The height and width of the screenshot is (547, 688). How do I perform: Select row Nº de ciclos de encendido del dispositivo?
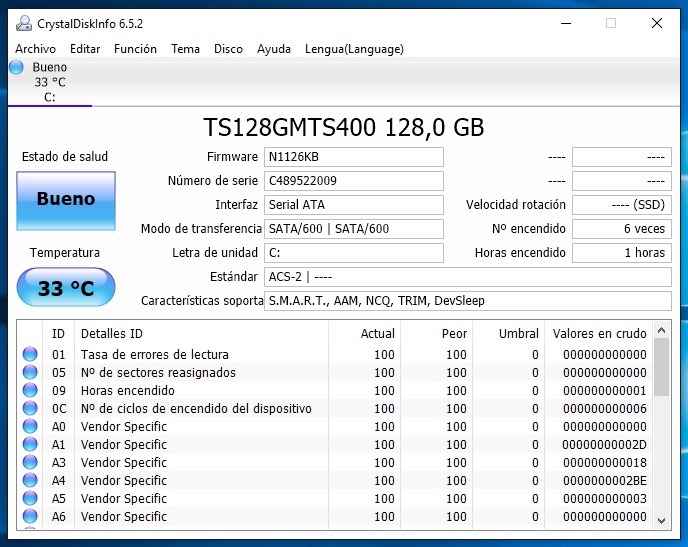[335, 408]
